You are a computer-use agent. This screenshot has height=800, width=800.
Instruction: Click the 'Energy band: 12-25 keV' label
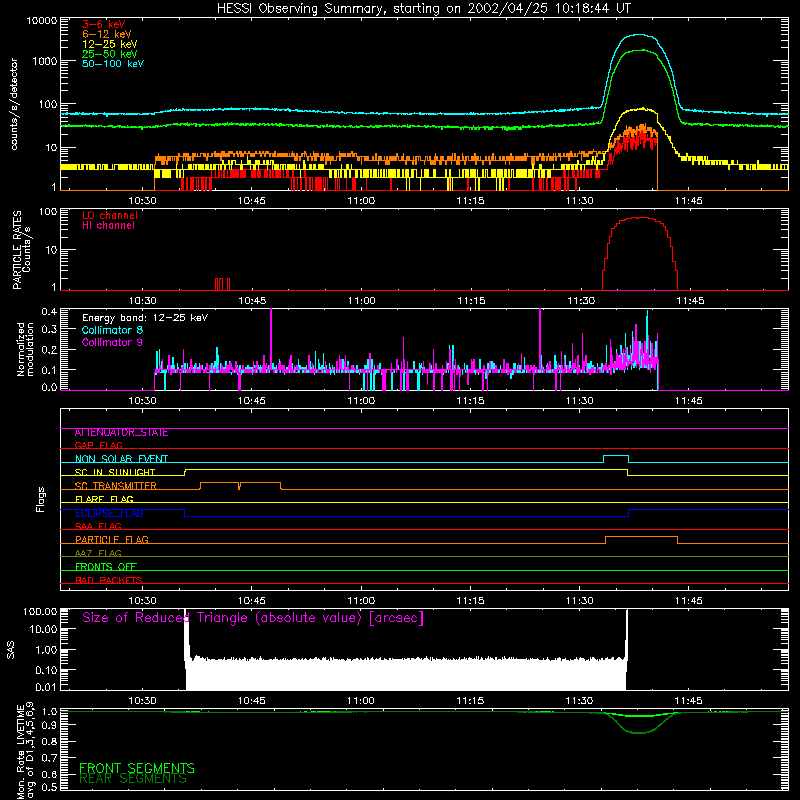145,318
